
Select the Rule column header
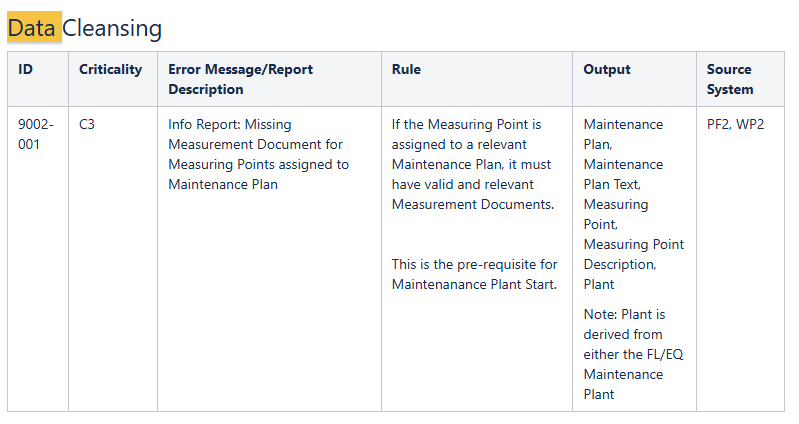pyautogui.click(x=406, y=70)
